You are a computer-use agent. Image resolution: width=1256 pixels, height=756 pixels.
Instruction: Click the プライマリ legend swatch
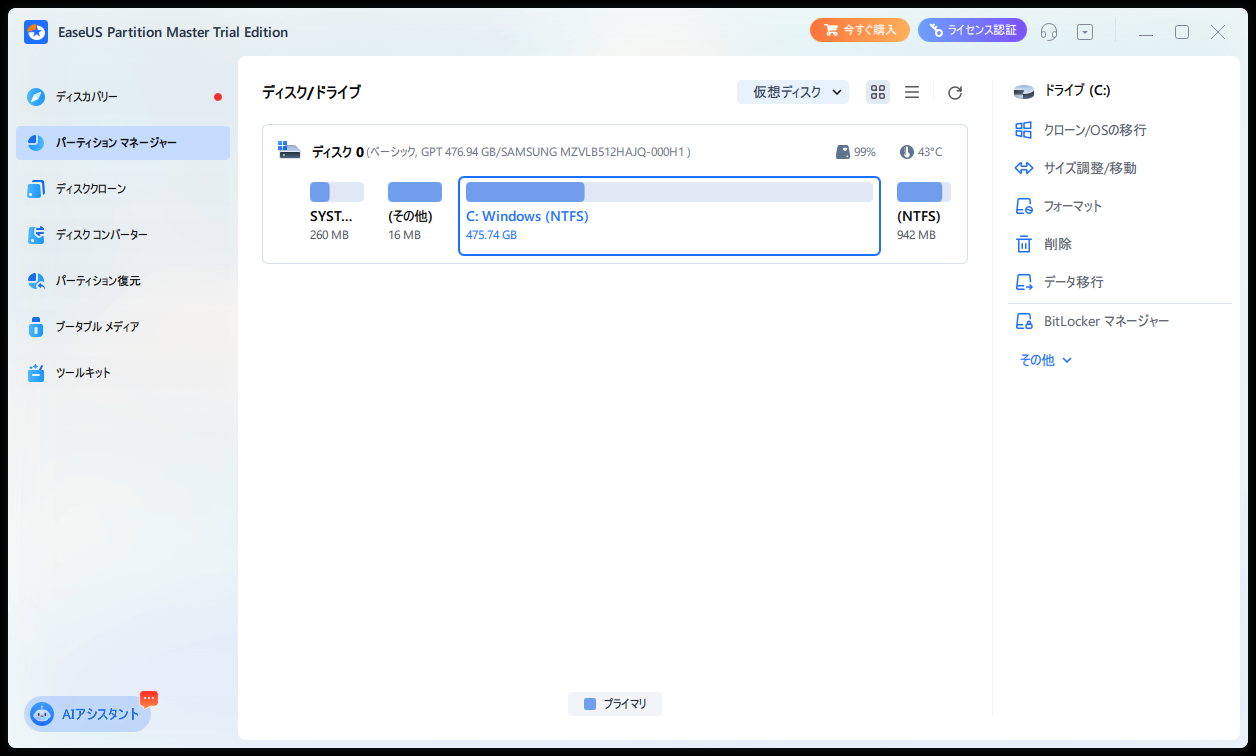pos(590,704)
